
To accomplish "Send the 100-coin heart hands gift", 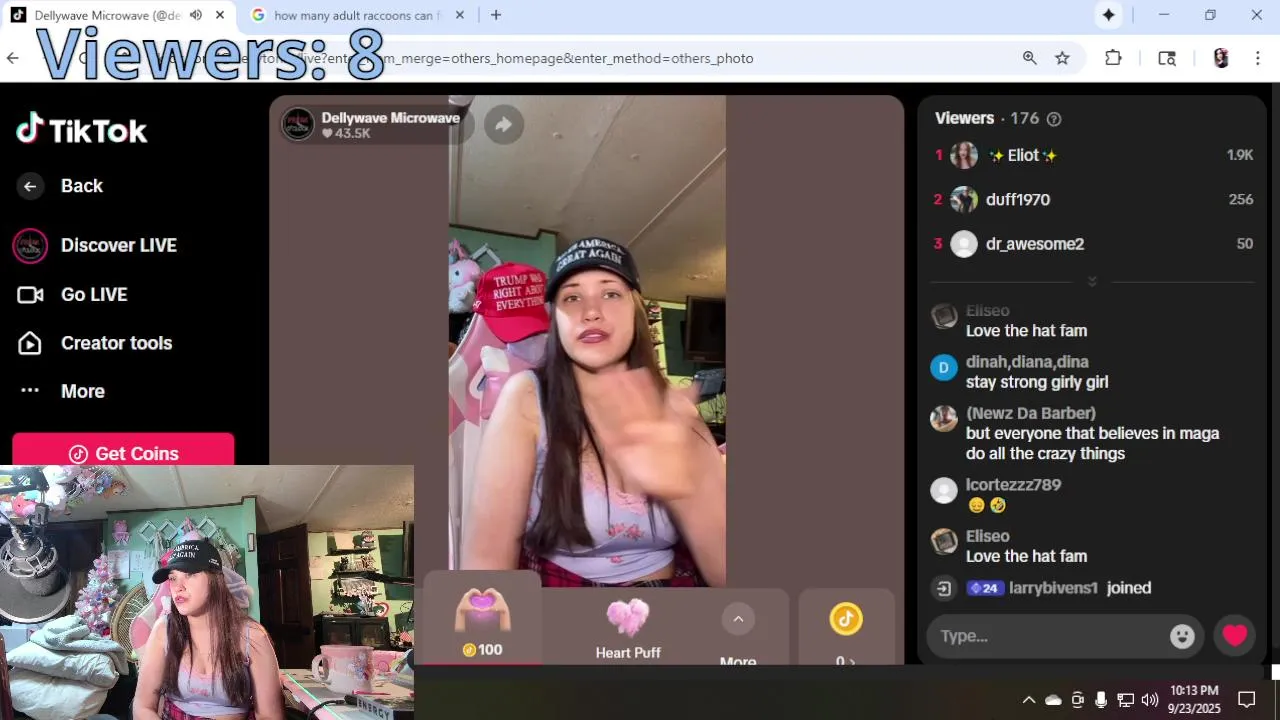I will [482, 620].
